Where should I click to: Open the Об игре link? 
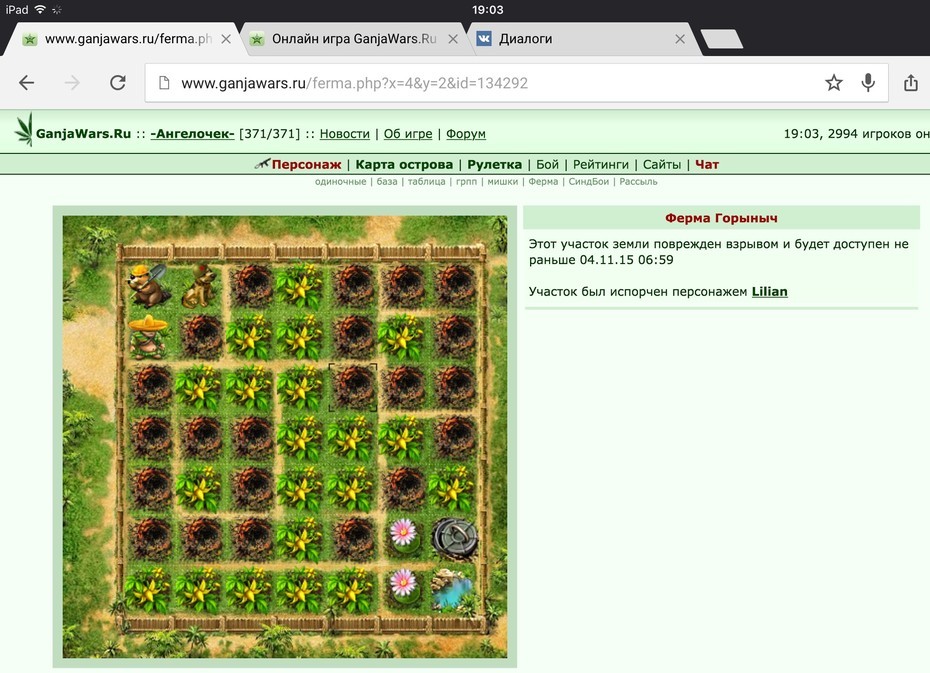[x=408, y=134]
